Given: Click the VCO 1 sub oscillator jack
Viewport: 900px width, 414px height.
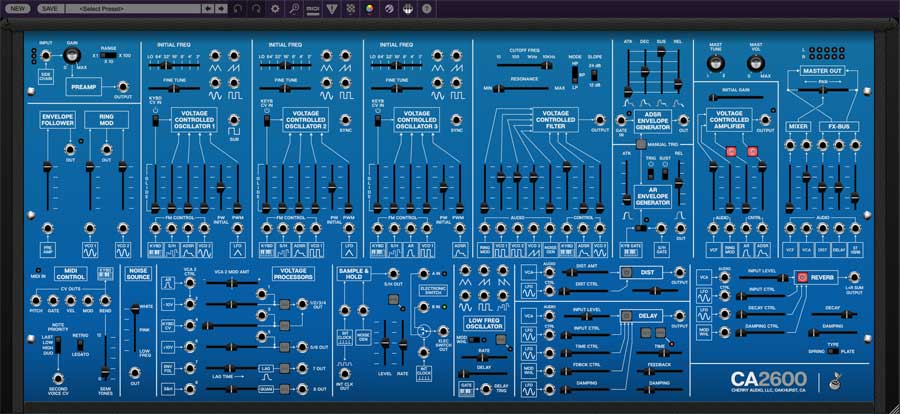Looking at the screenshot, I should (x=233, y=120).
